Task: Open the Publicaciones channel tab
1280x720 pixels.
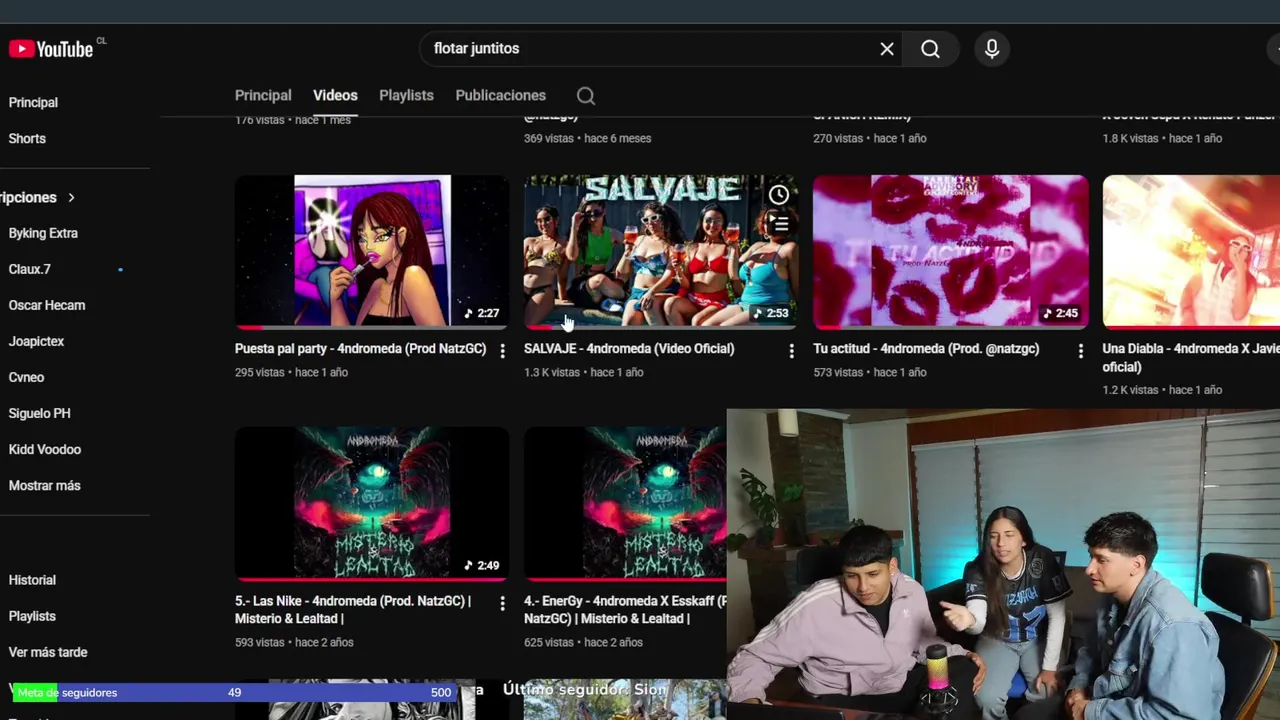Action: pos(500,95)
